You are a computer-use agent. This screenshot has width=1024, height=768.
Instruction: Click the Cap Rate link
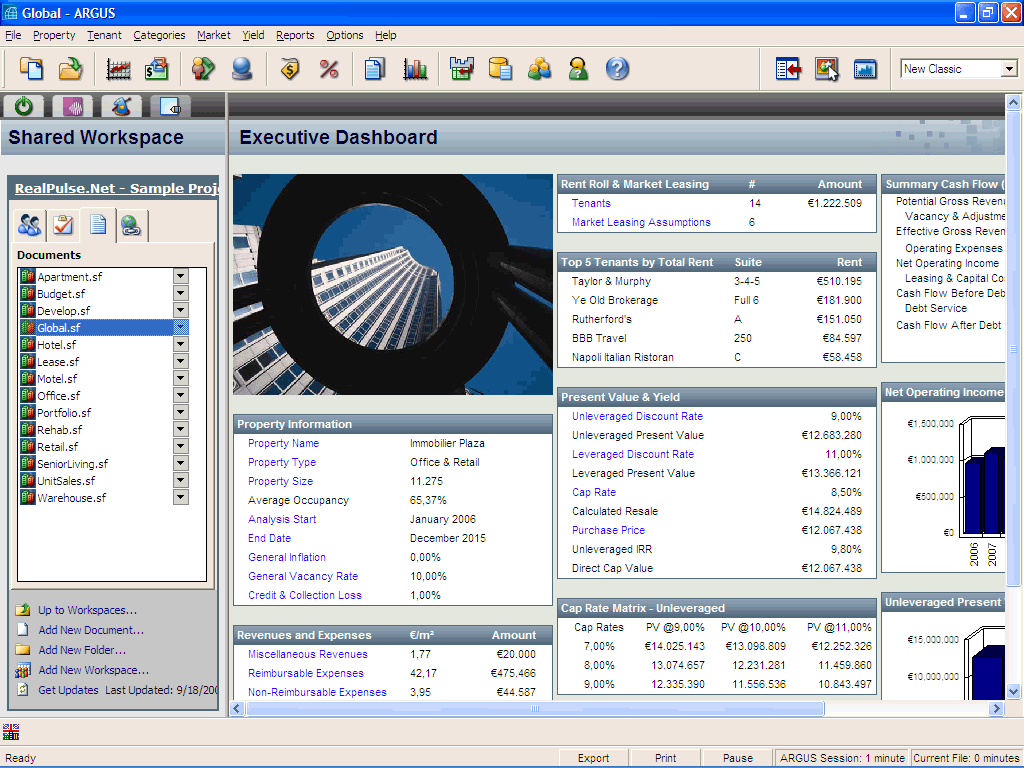[594, 492]
